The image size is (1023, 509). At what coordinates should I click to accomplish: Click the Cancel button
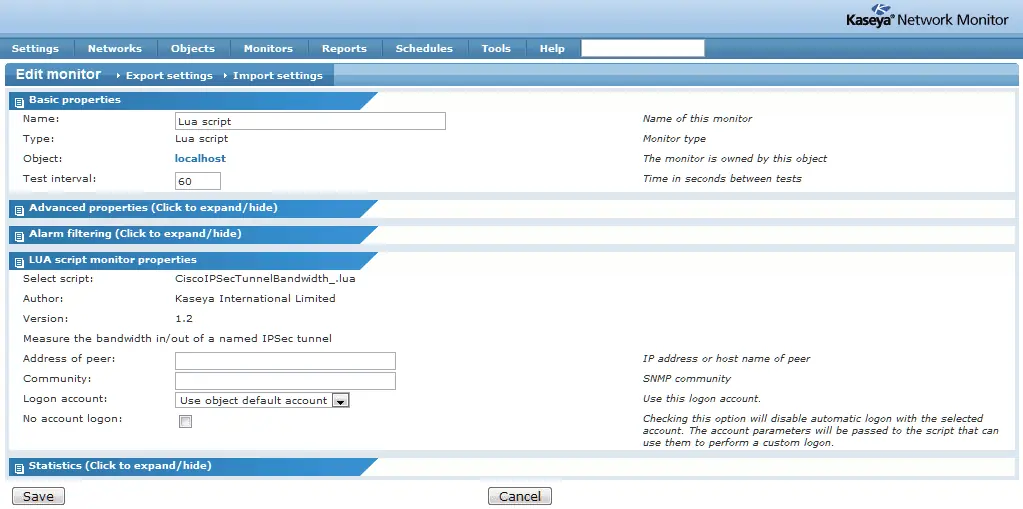pyautogui.click(x=520, y=496)
